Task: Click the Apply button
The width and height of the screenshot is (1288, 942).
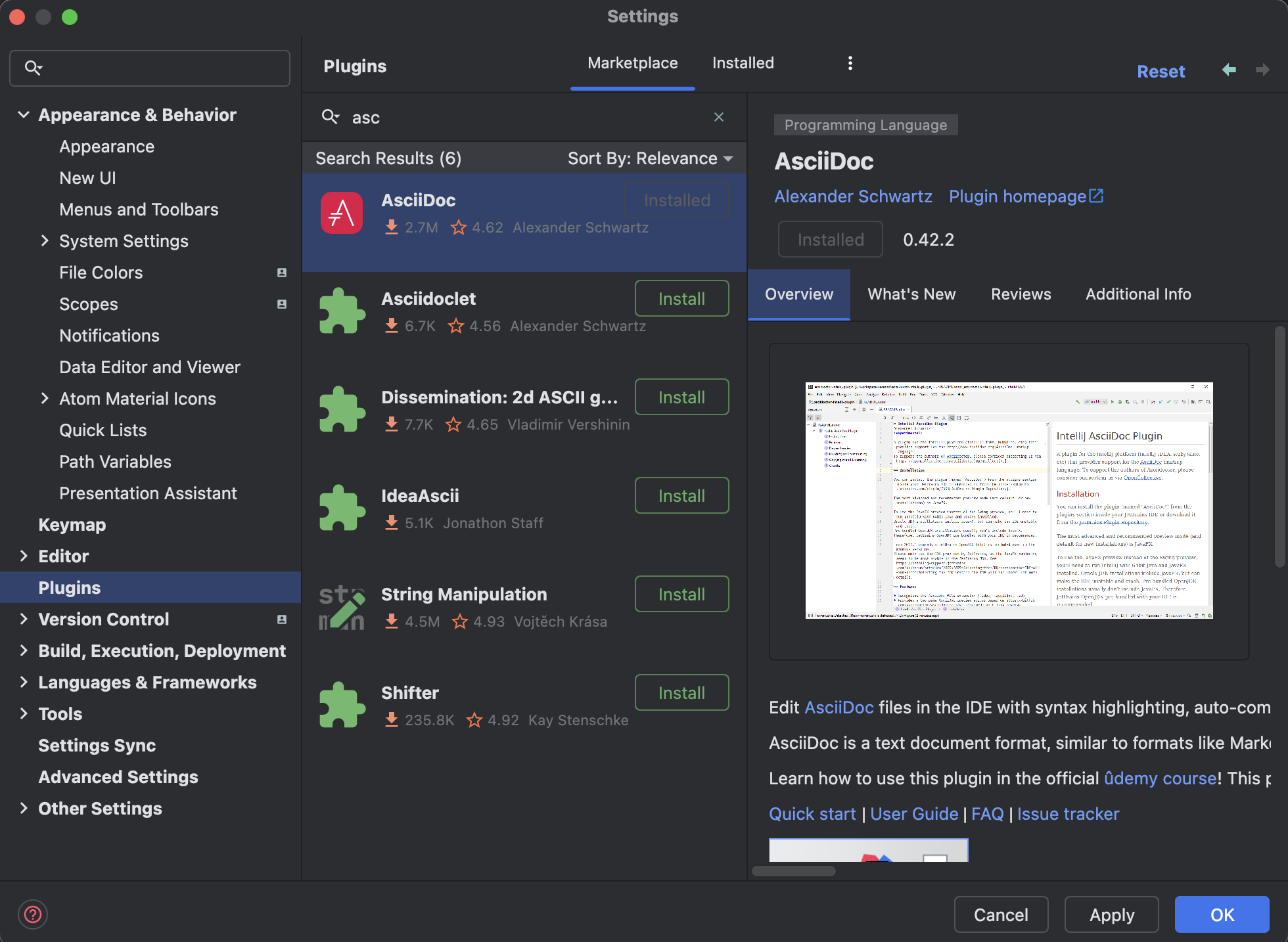Action: tap(1111, 914)
